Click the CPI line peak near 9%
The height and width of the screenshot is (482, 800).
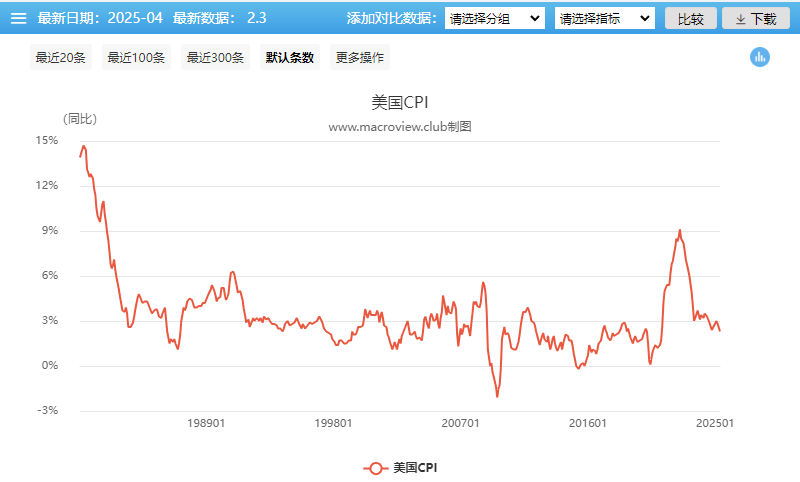tap(680, 231)
